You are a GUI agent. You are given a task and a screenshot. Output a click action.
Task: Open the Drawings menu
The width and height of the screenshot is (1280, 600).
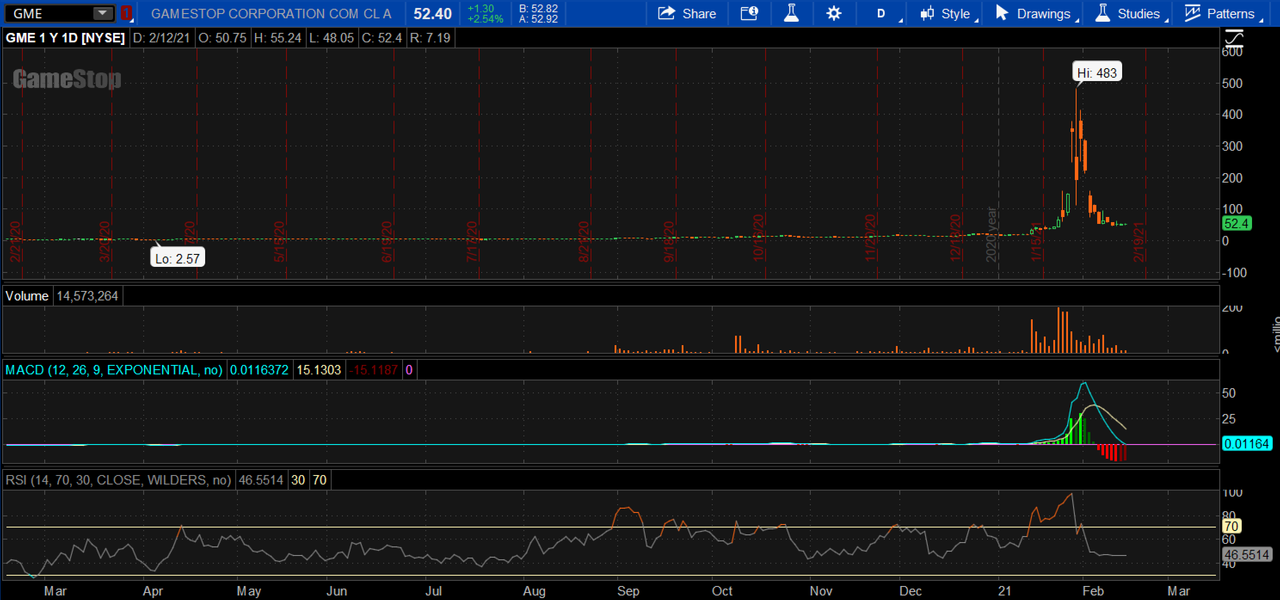(1035, 13)
